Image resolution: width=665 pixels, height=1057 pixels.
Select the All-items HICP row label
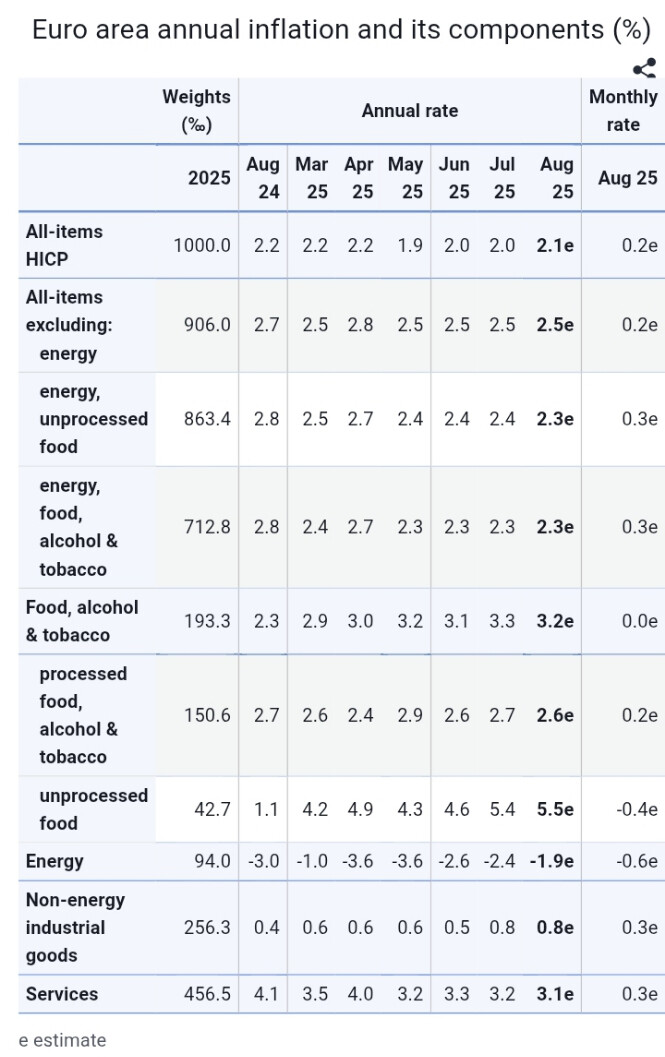pos(64,245)
